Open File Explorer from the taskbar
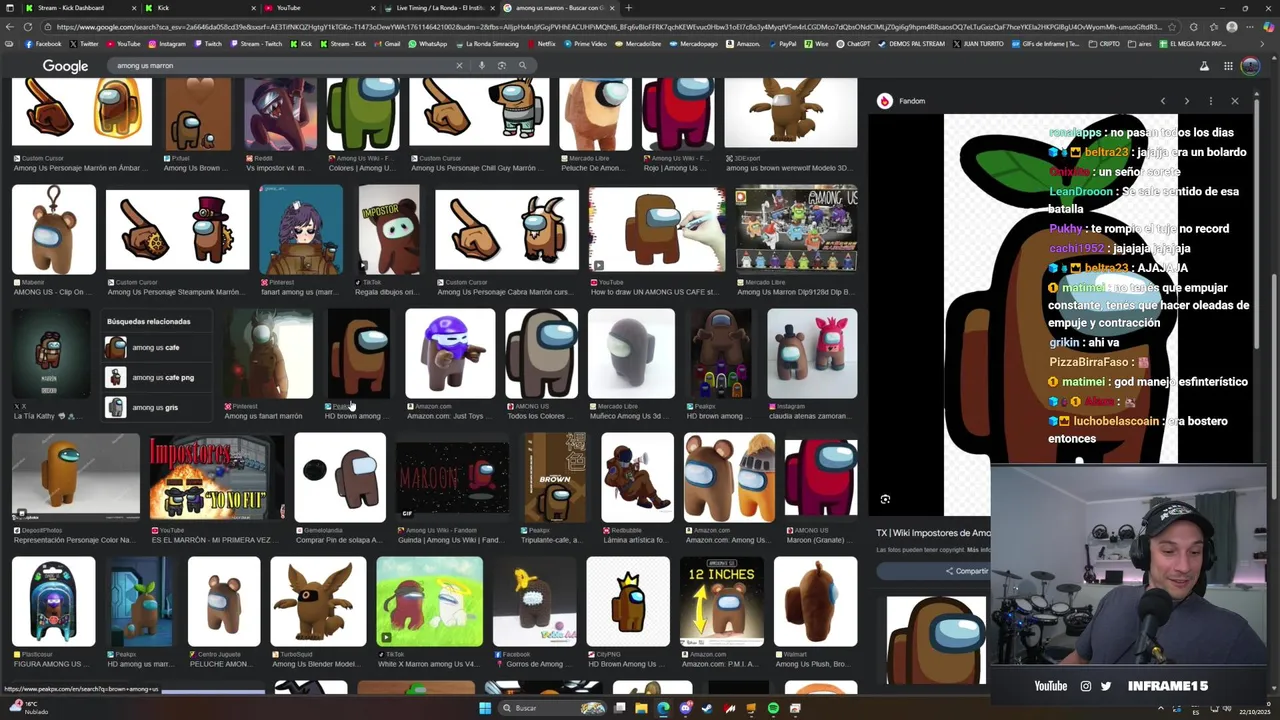This screenshot has height=720, width=1280. tap(641, 708)
